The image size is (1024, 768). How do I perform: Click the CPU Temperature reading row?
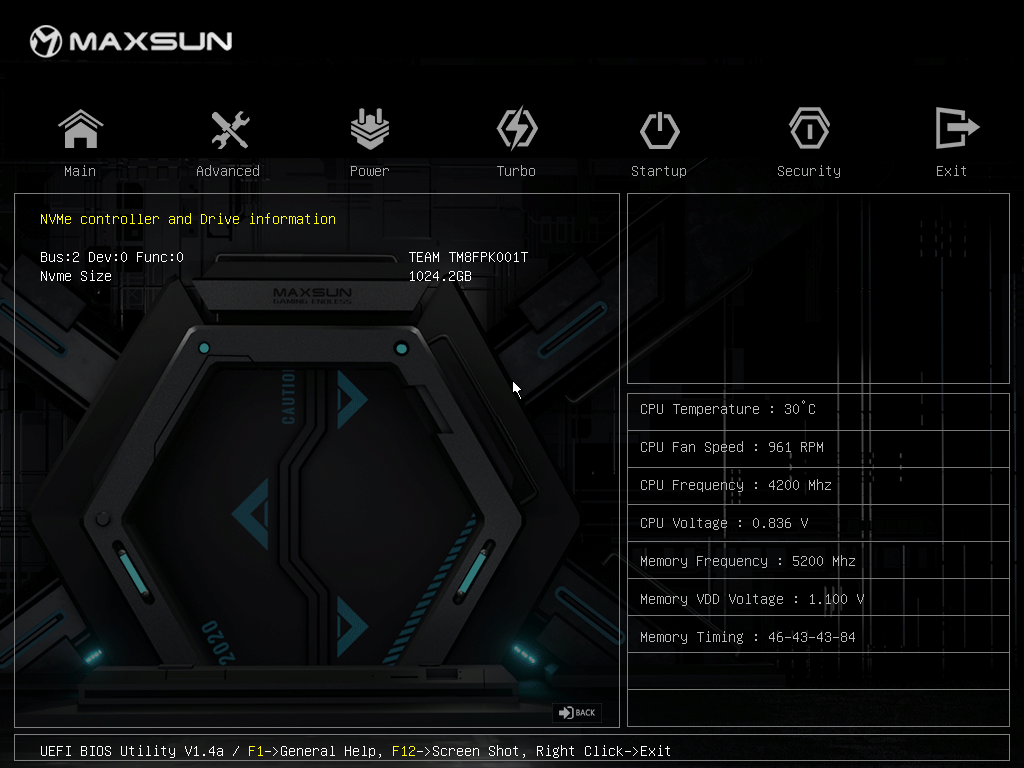tap(728, 409)
